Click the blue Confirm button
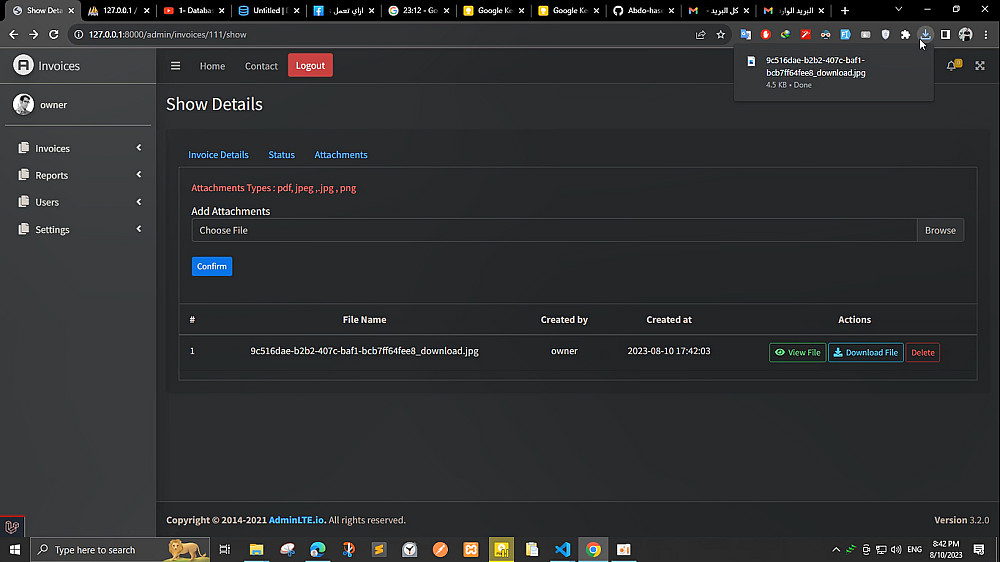 (x=212, y=266)
